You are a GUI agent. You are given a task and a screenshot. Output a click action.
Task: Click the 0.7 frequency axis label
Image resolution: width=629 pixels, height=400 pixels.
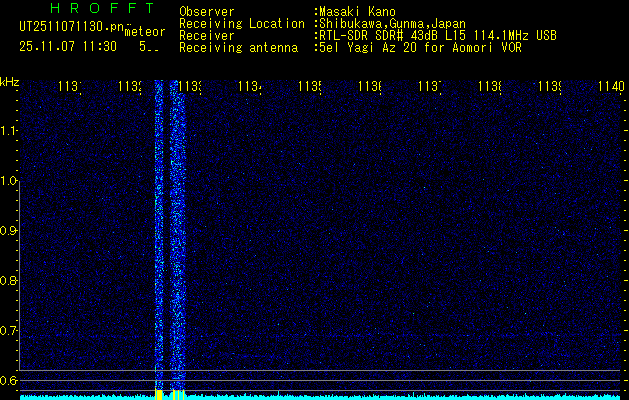click(x=8, y=331)
